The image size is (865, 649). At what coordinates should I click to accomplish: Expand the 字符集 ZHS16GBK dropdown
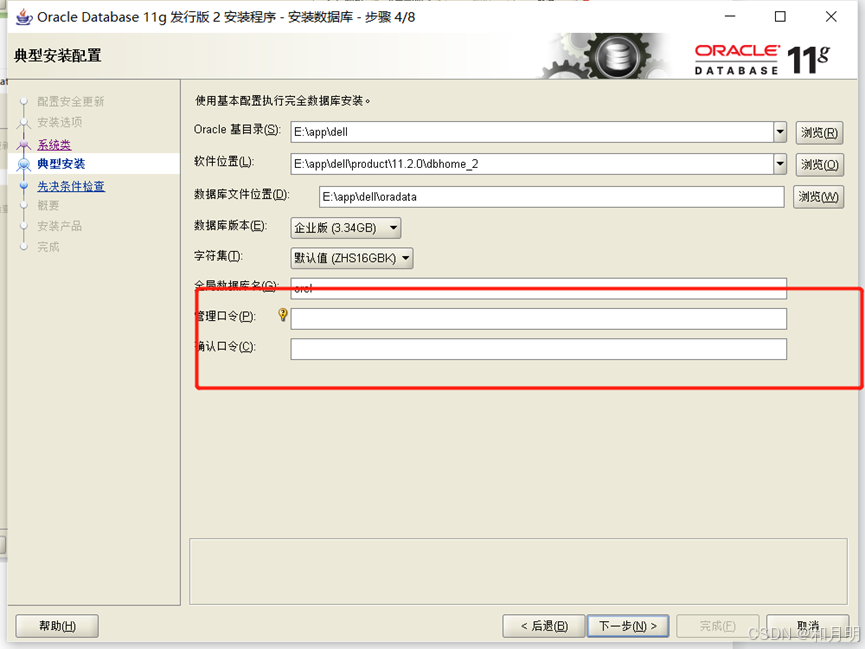pyautogui.click(x=352, y=258)
